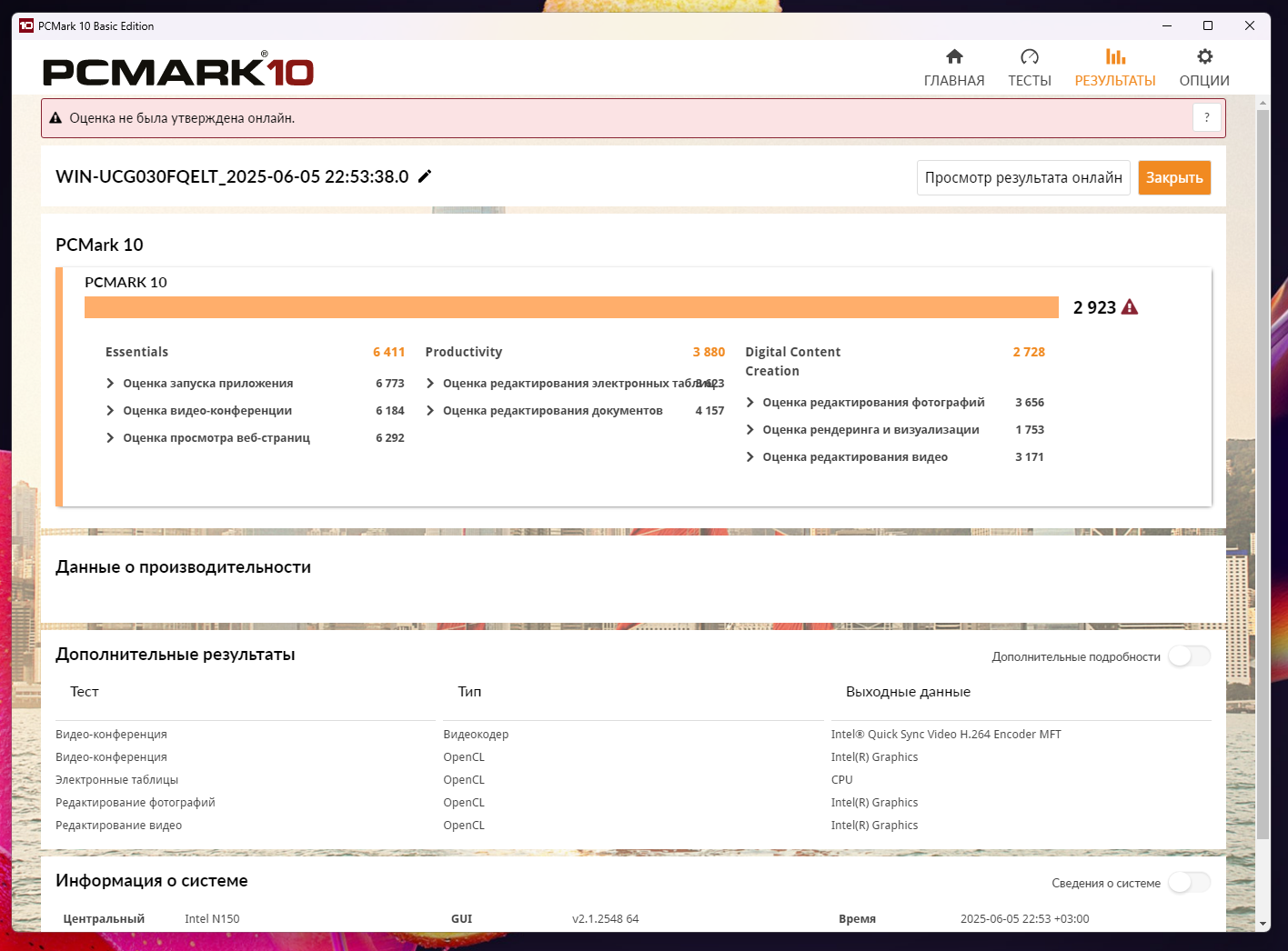Click the speedometer tests icon
The width and height of the screenshot is (1288, 951).
point(1030,56)
